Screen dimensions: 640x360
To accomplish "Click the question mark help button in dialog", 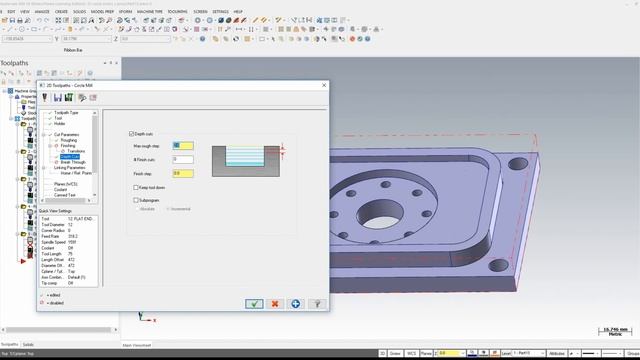I will (x=317, y=304).
